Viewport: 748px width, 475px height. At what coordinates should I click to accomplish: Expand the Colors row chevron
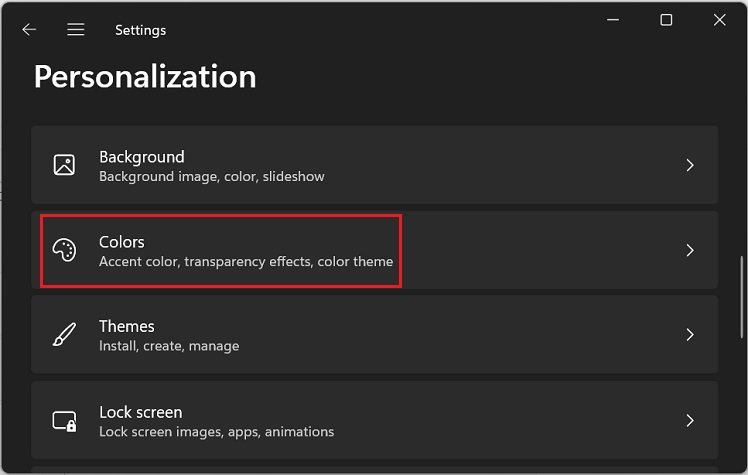click(x=690, y=250)
